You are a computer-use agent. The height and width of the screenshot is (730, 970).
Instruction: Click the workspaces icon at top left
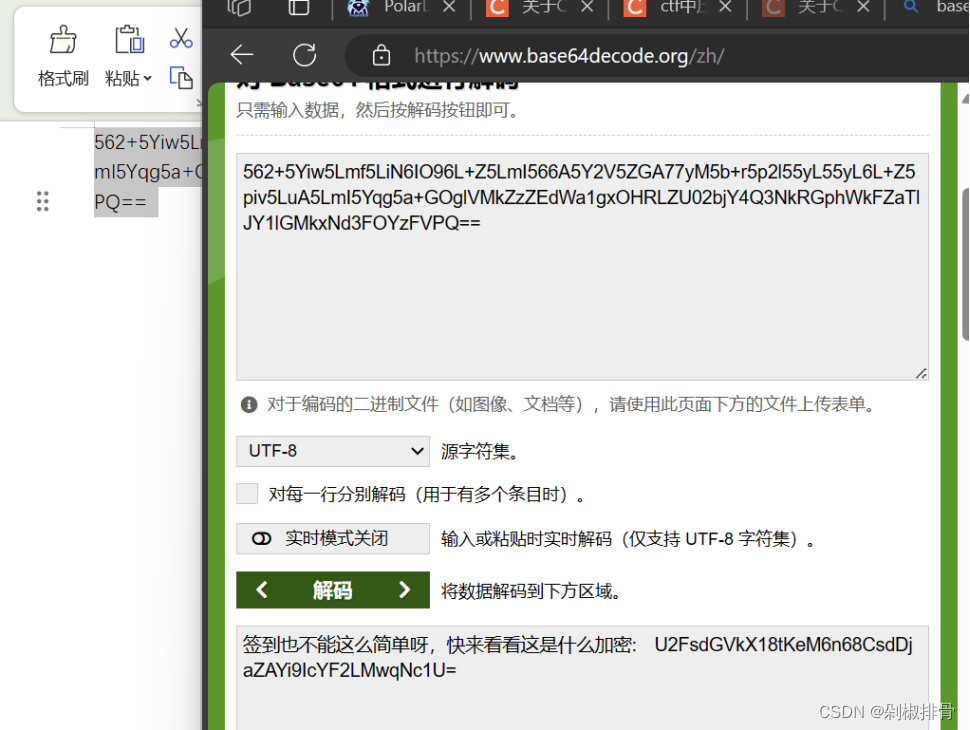[x=239, y=7]
